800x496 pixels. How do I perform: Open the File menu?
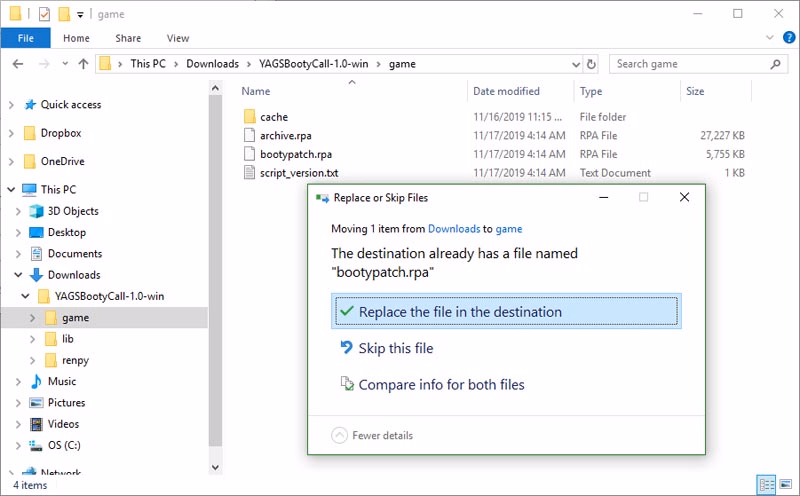coord(26,39)
